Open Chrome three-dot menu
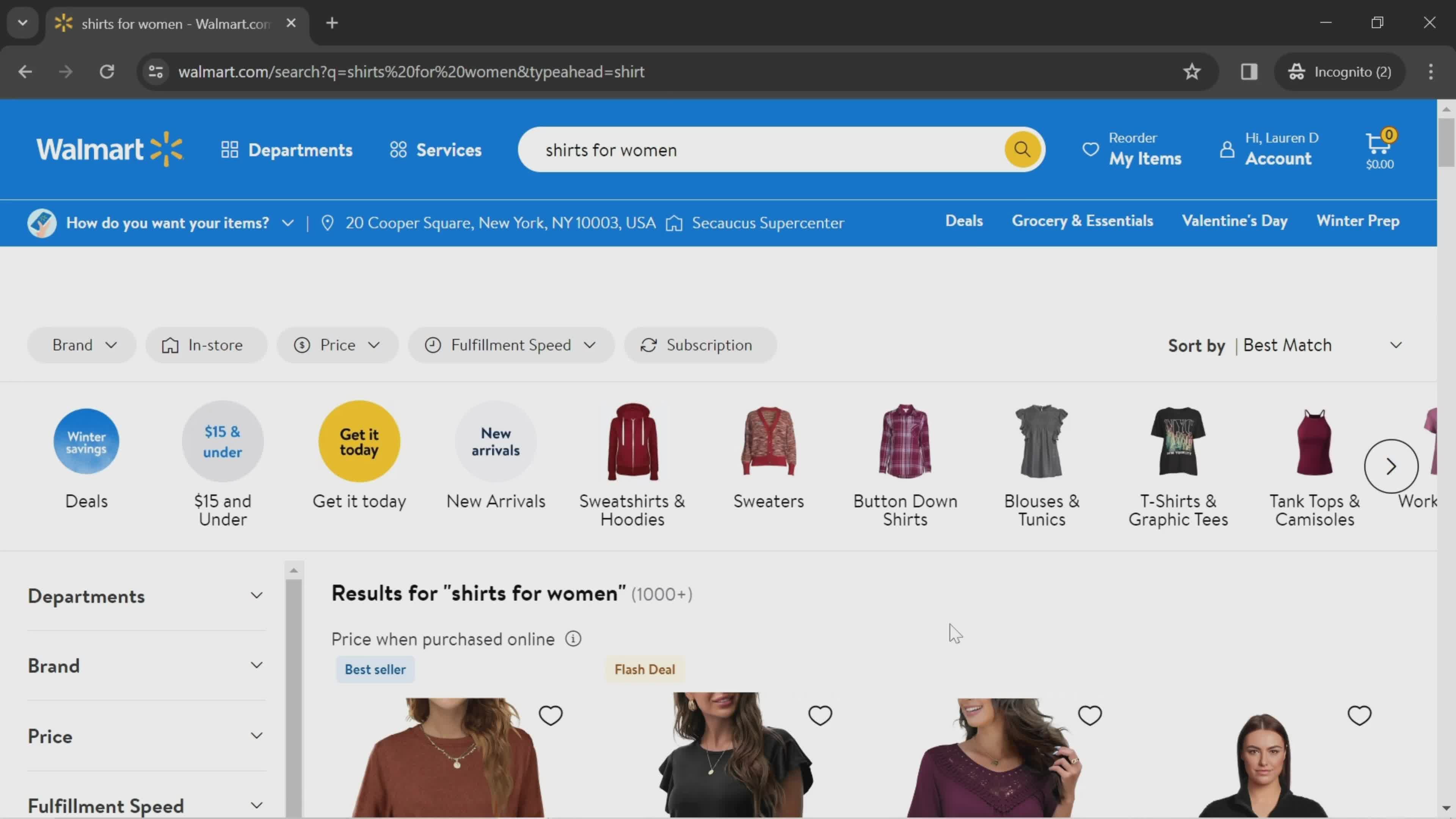The height and width of the screenshot is (819, 1456). coord(1431,72)
